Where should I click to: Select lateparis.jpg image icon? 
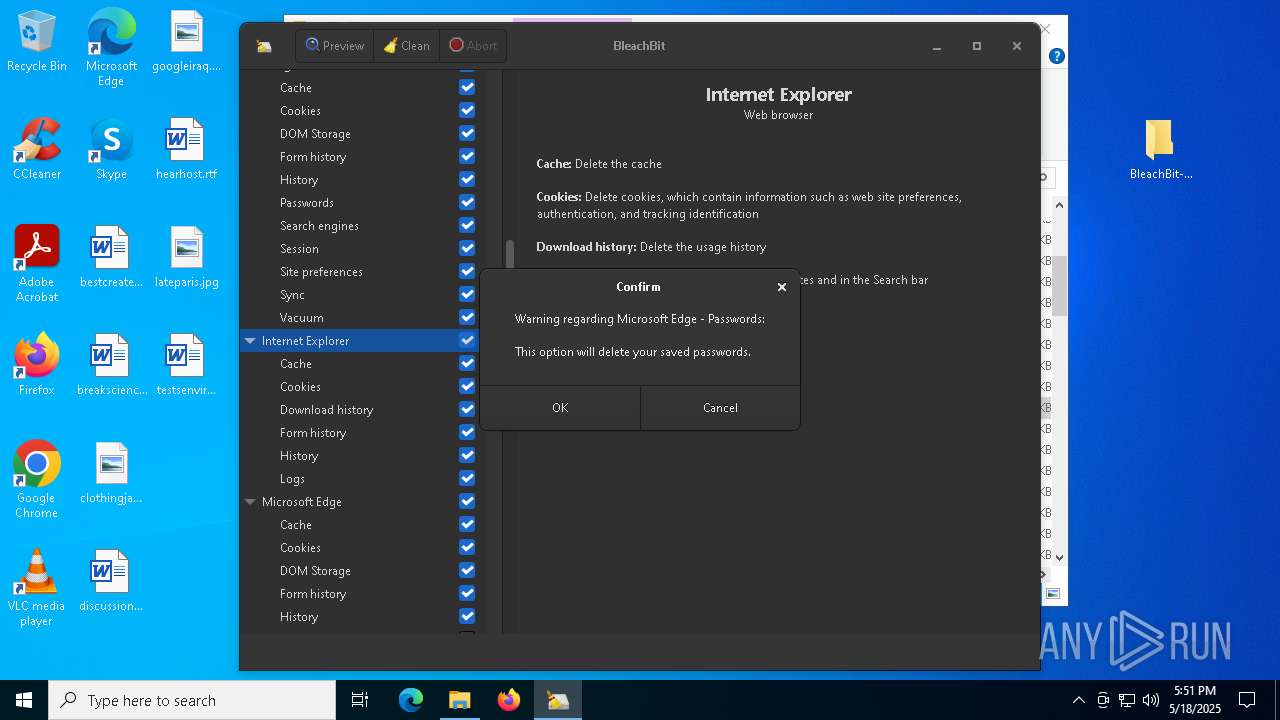click(x=186, y=257)
